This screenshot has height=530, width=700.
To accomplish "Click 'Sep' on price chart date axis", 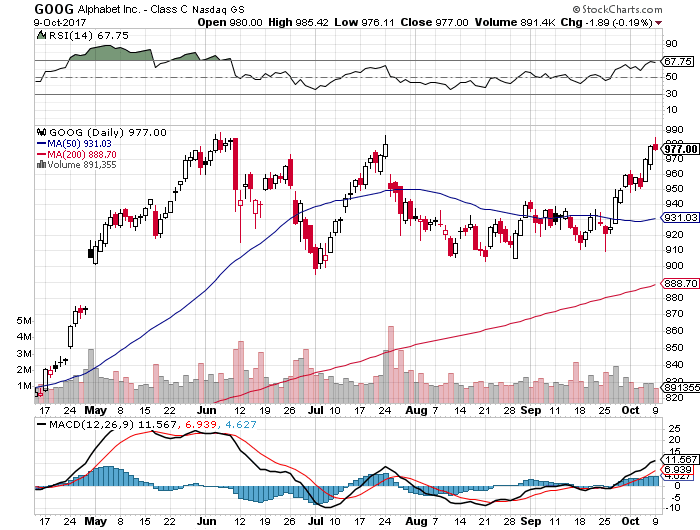I will [531, 410].
